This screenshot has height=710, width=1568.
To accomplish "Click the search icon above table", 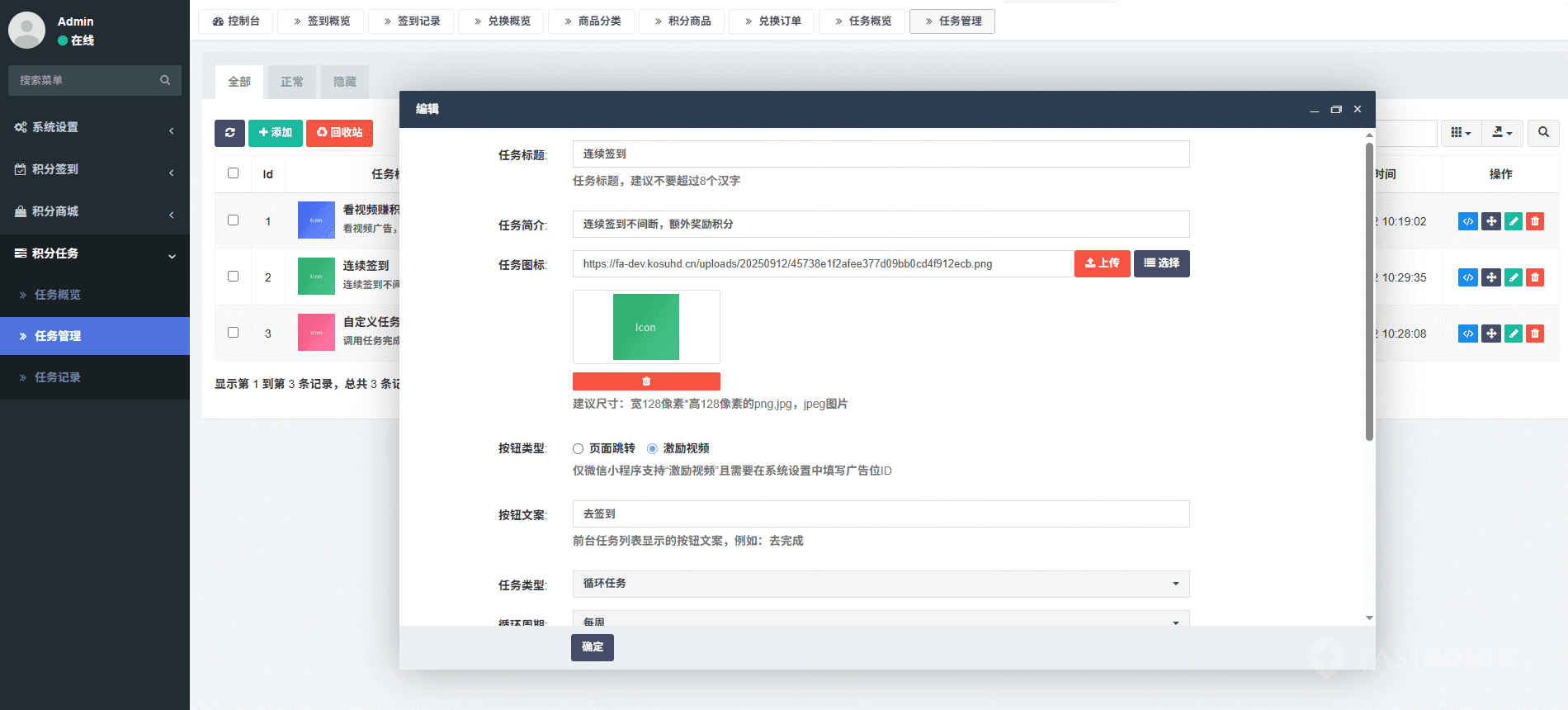I will click(1543, 133).
